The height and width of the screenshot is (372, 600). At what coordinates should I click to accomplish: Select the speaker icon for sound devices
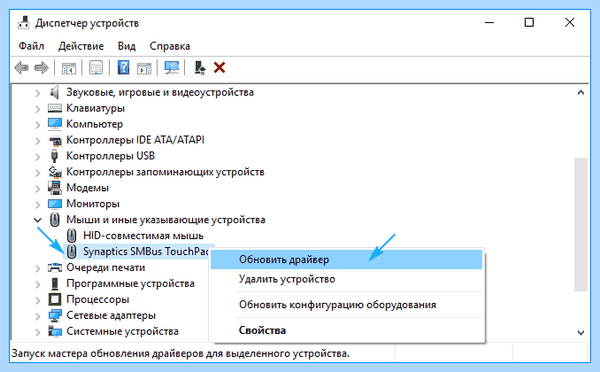[x=55, y=92]
